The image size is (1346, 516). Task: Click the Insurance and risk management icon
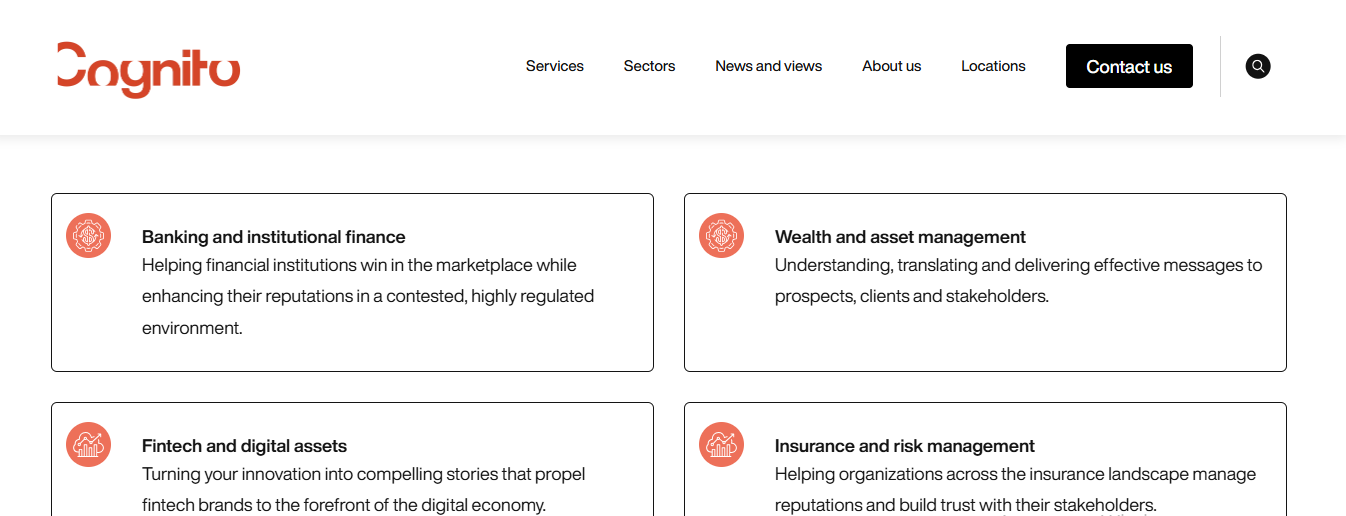[x=721, y=445]
